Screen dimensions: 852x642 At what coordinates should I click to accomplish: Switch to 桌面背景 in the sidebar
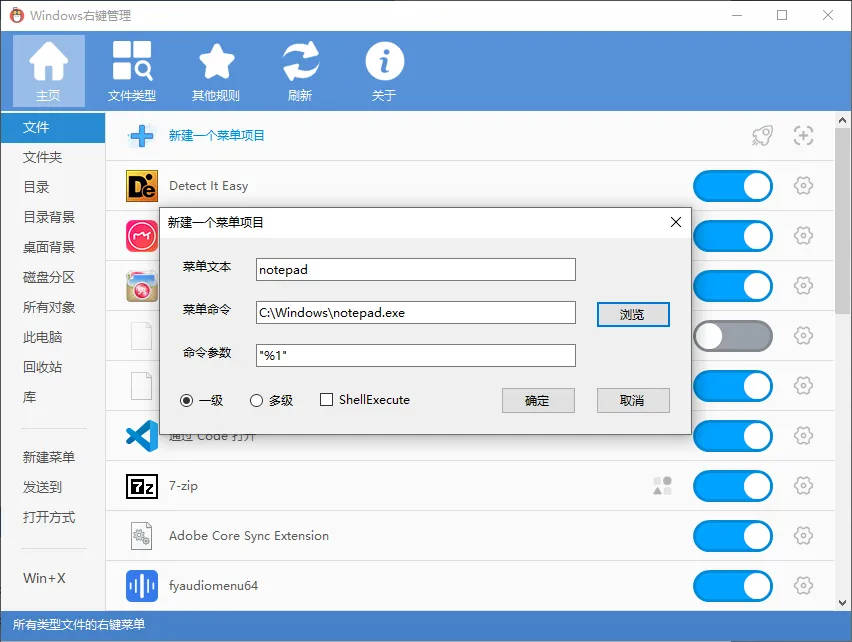pos(49,247)
